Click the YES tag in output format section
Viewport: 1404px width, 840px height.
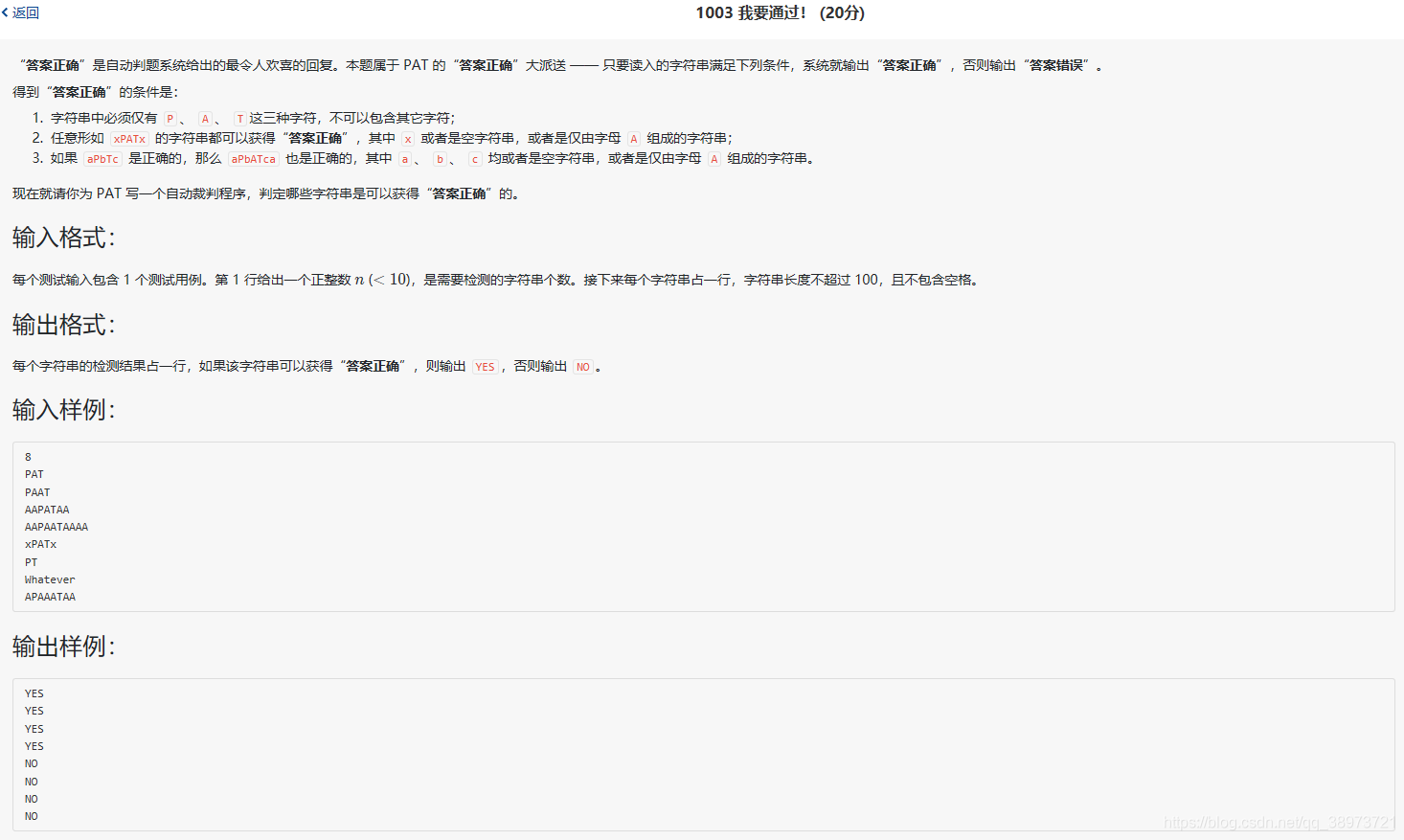coord(485,366)
